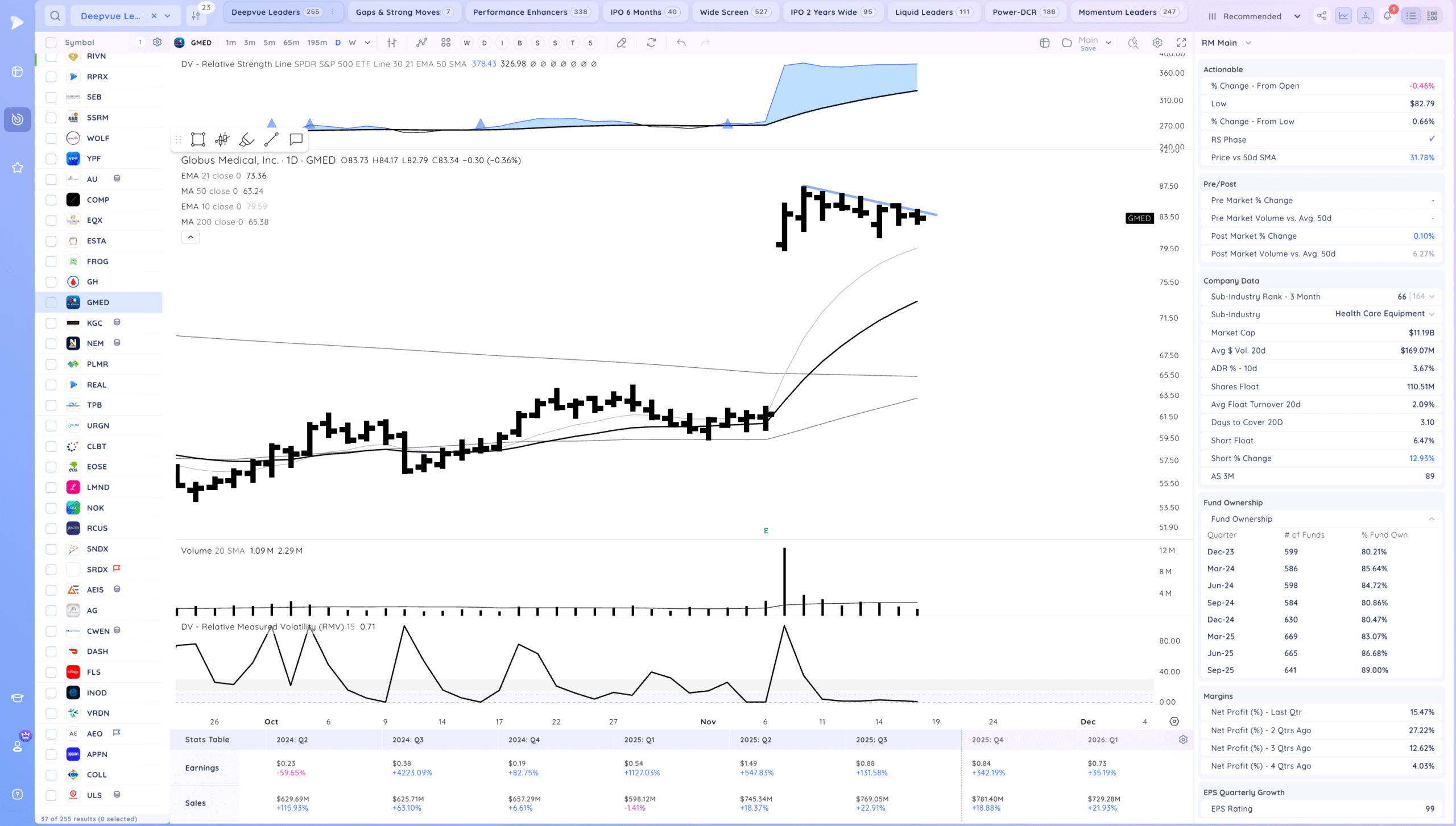Open the chart indicators icon
Viewport: 1456px width, 826px height.
pos(421,43)
